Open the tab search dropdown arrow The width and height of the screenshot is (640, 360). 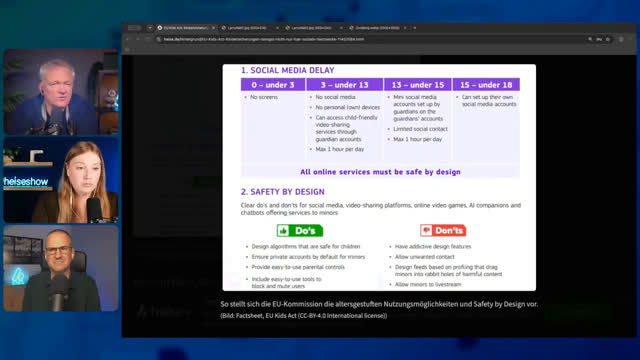[150, 28]
